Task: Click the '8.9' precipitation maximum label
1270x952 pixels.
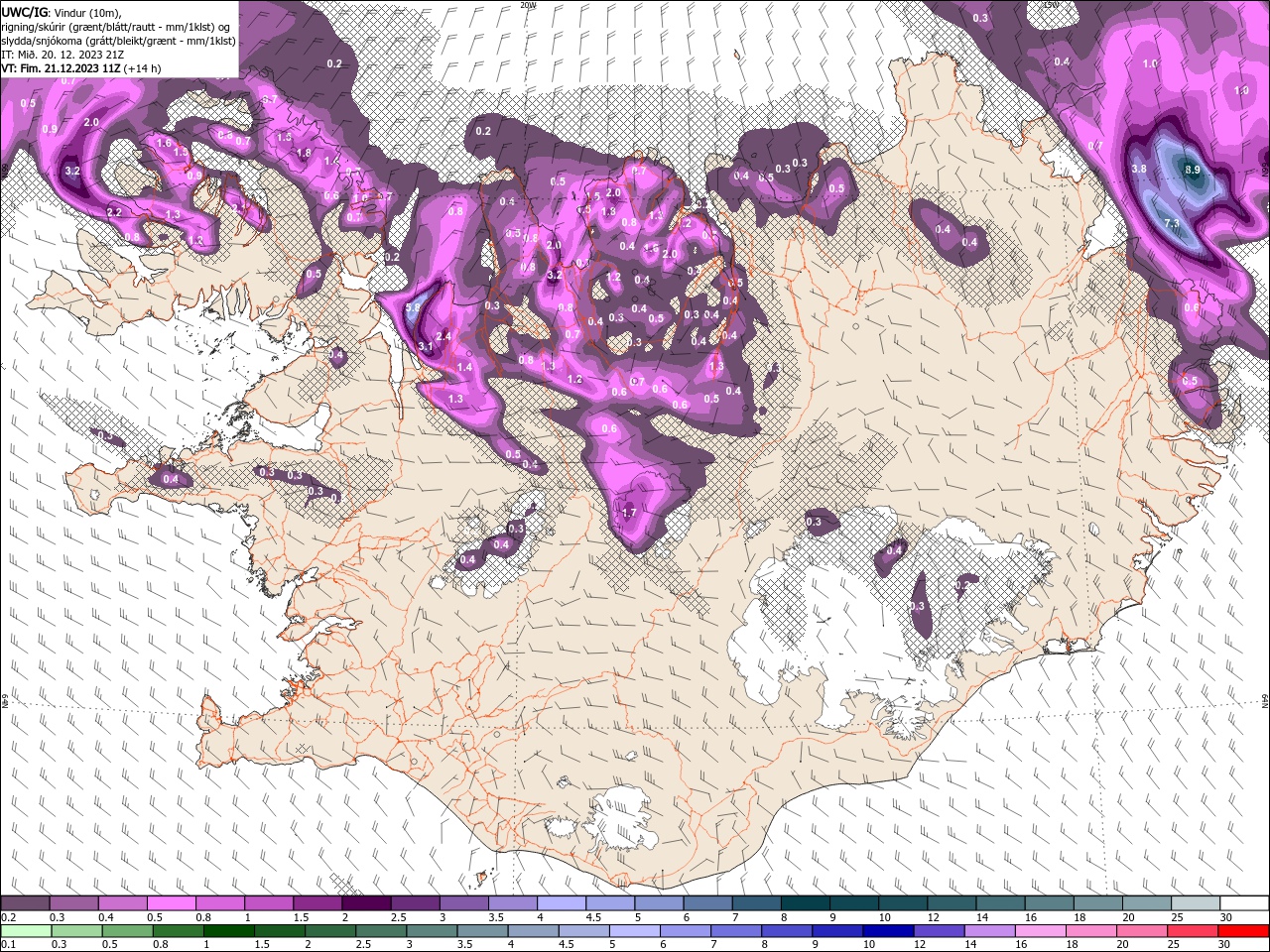Action: (x=1192, y=171)
